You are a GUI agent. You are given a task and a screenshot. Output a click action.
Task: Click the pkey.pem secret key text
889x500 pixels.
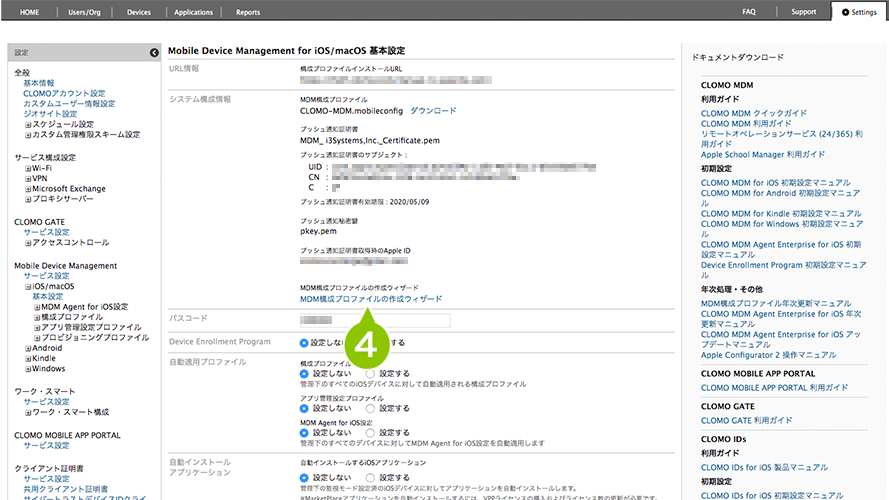[x=318, y=231]
